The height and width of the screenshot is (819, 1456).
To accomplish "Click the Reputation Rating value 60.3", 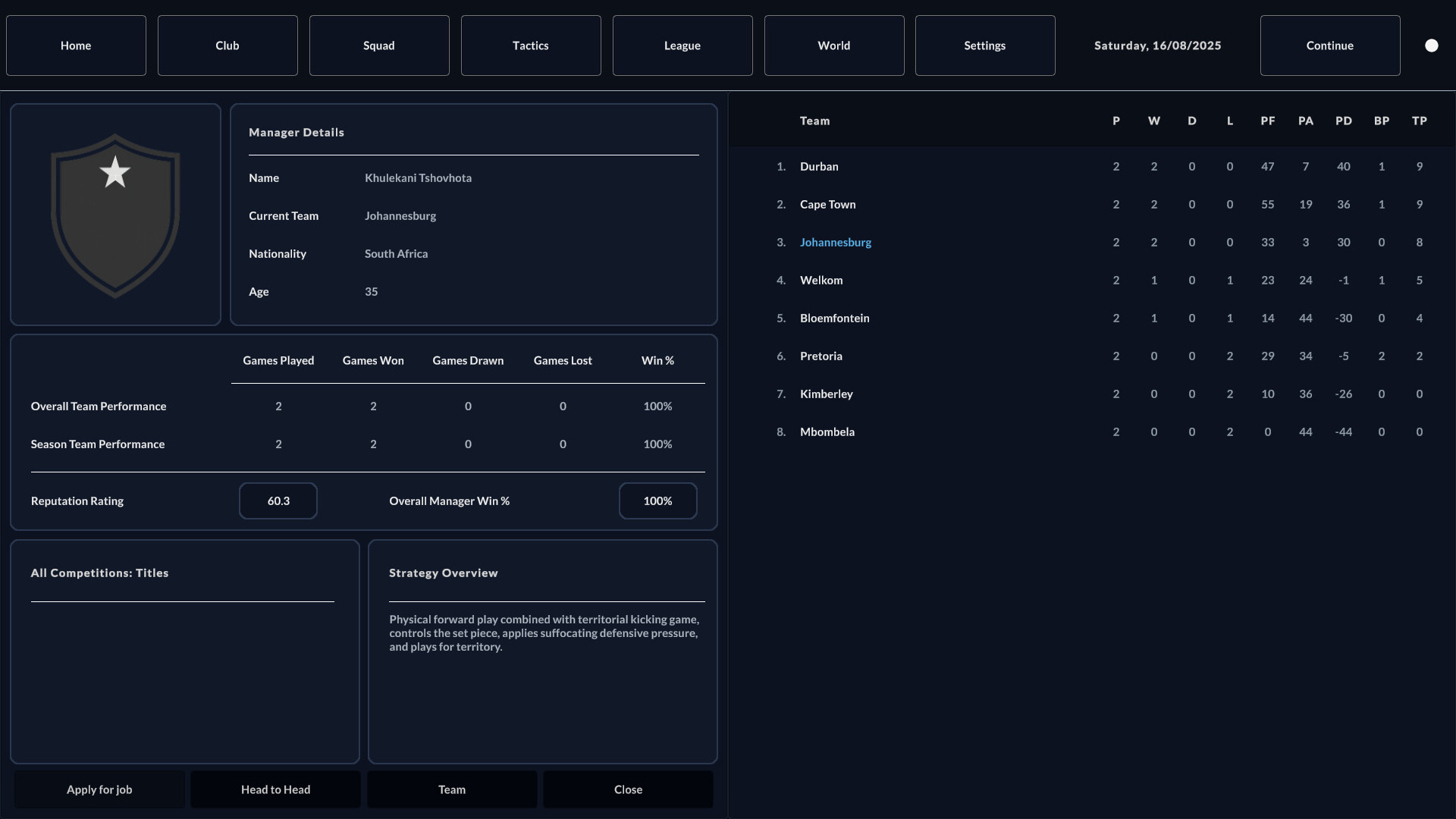I will tap(278, 500).
